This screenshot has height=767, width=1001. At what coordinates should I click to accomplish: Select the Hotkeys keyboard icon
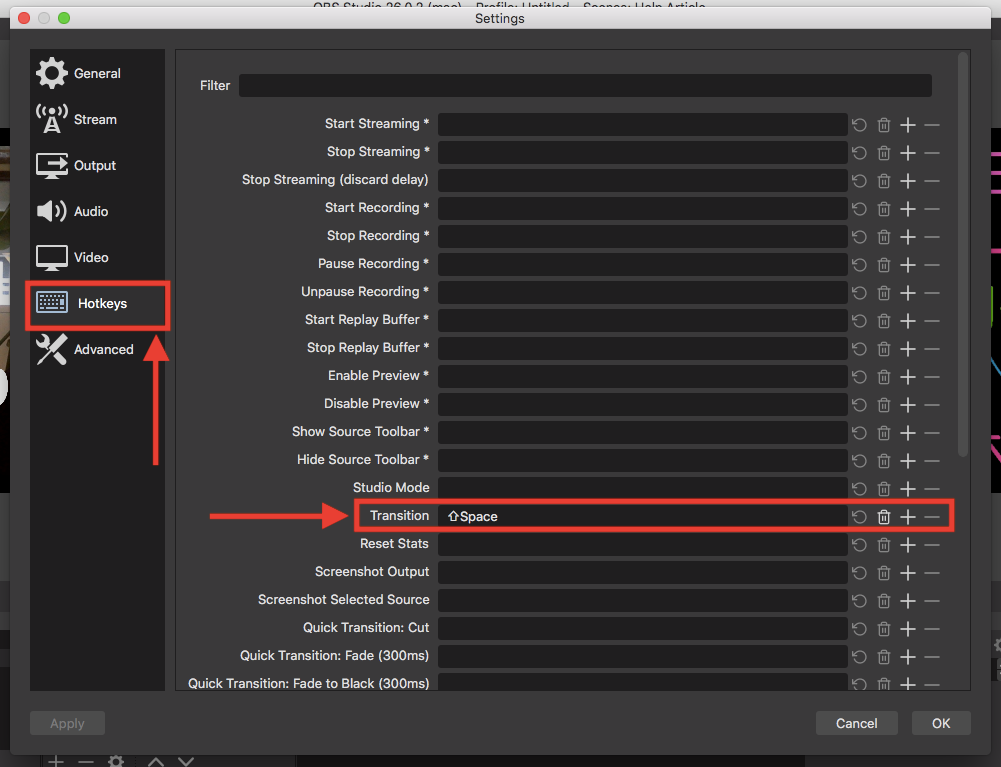(x=52, y=303)
